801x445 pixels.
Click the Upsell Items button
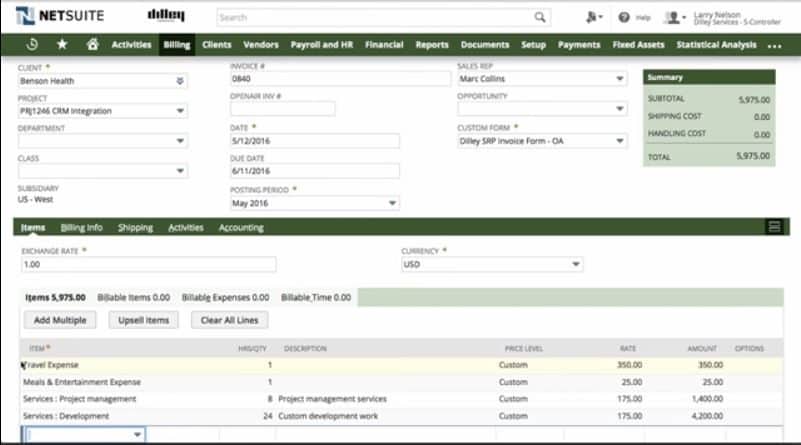click(x=144, y=320)
